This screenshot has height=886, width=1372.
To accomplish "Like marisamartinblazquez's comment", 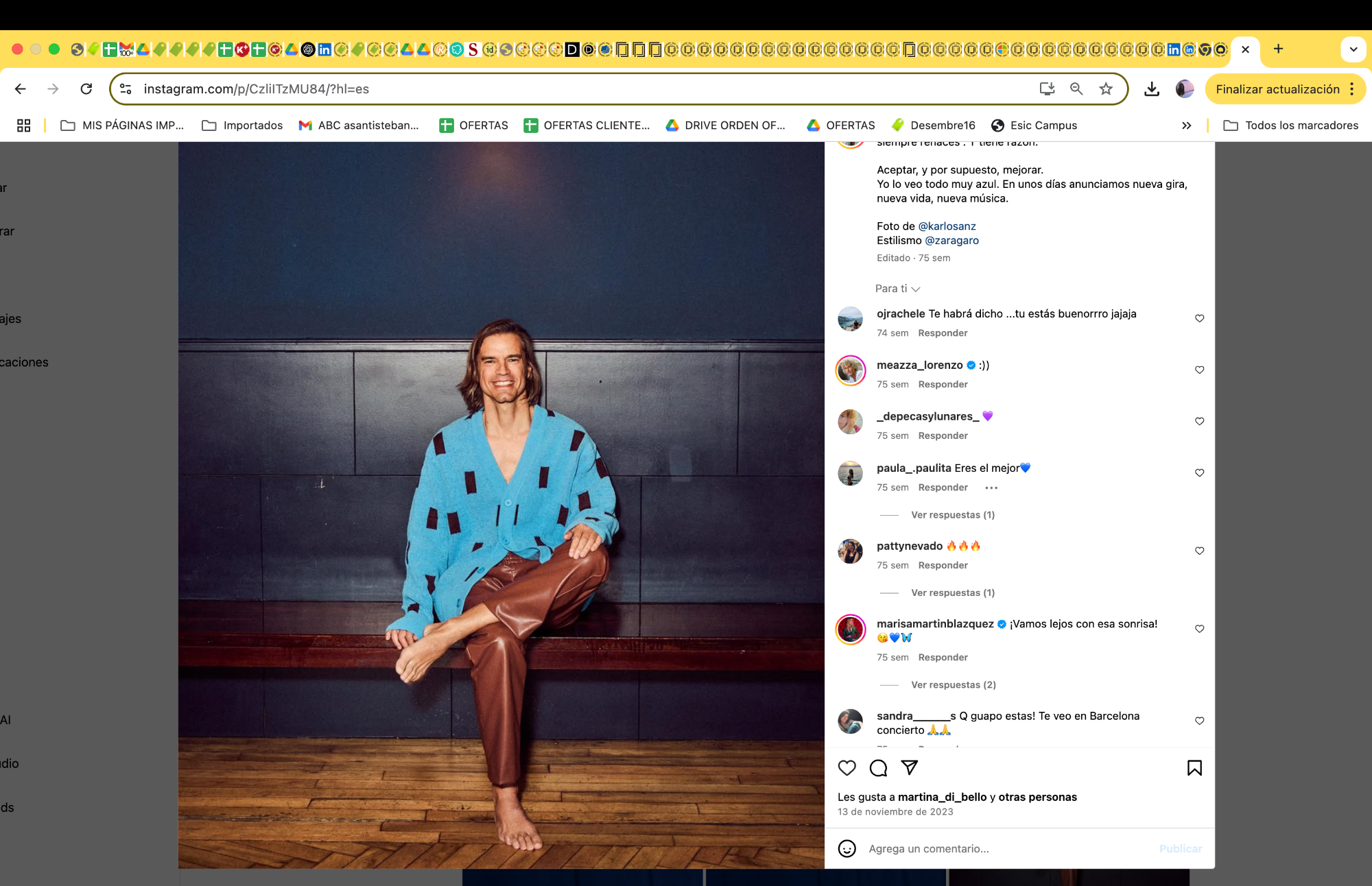I will [x=1200, y=629].
